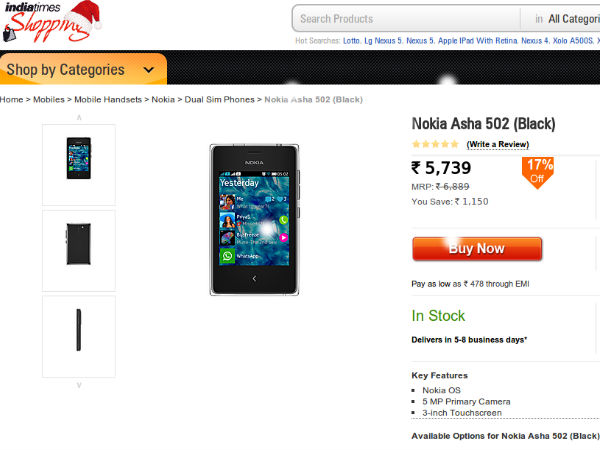Click the Shop by Categories chevron arrow

pyautogui.click(x=148, y=70)
